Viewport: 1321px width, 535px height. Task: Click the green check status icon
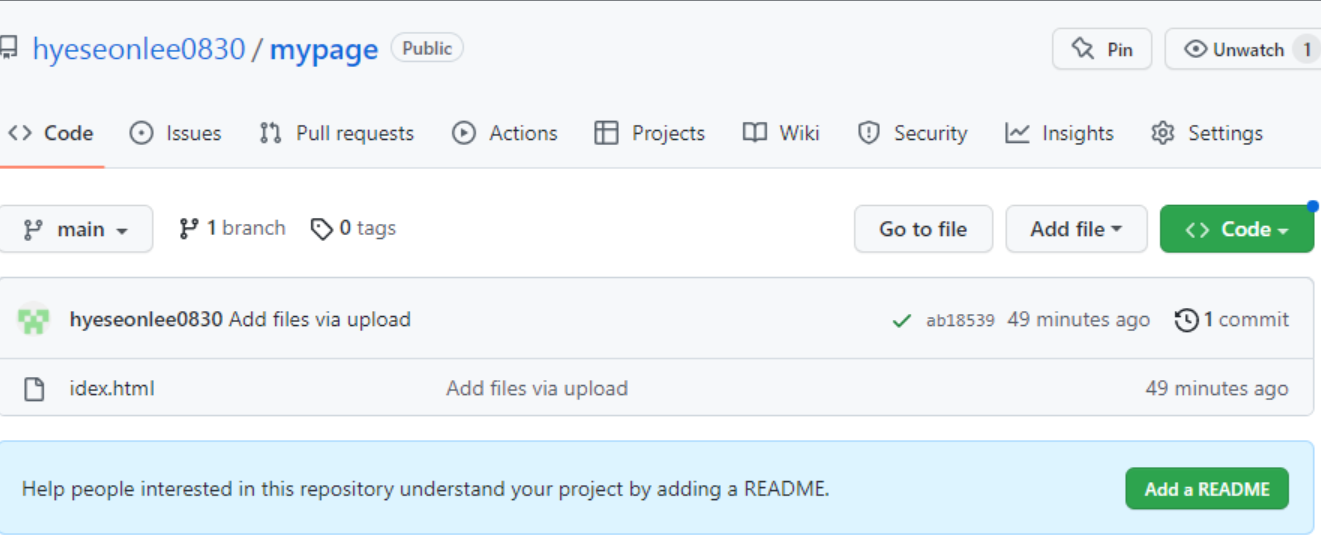click(x=902, y=321)
